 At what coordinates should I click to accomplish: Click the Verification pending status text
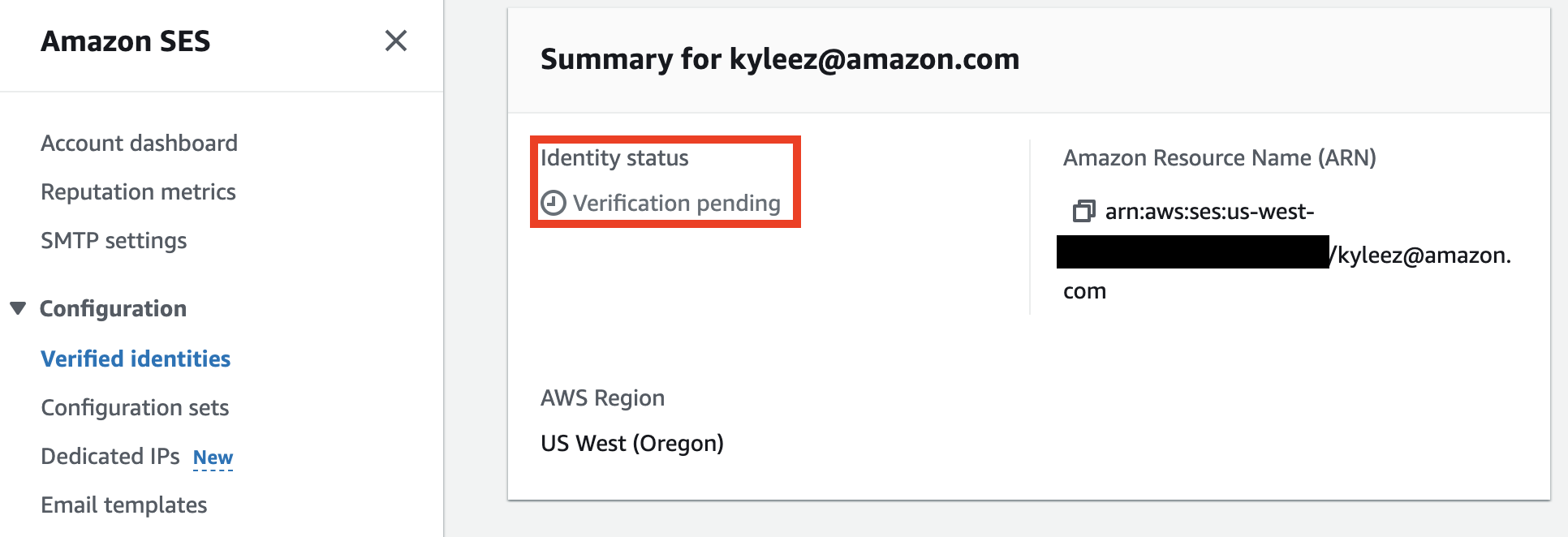point(676,203)
